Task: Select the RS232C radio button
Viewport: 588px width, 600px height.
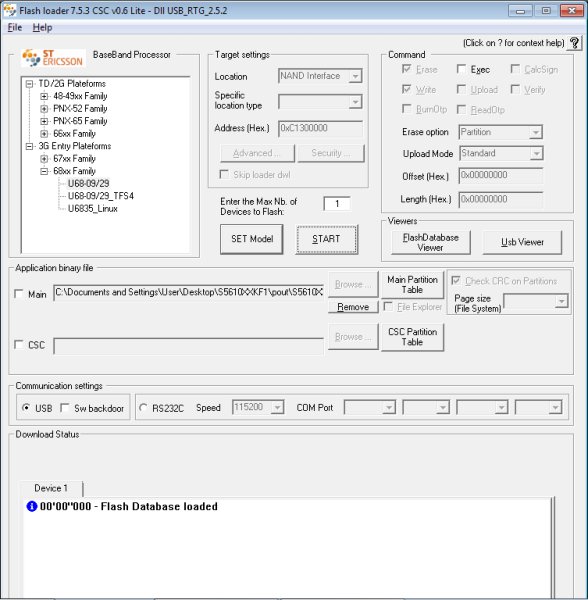Action: pyautogui.click(x=143, y=408)
